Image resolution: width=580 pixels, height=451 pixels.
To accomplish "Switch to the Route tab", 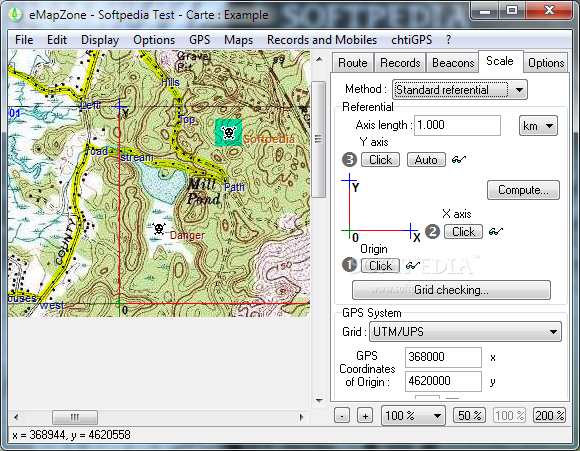I will (353, 63).
